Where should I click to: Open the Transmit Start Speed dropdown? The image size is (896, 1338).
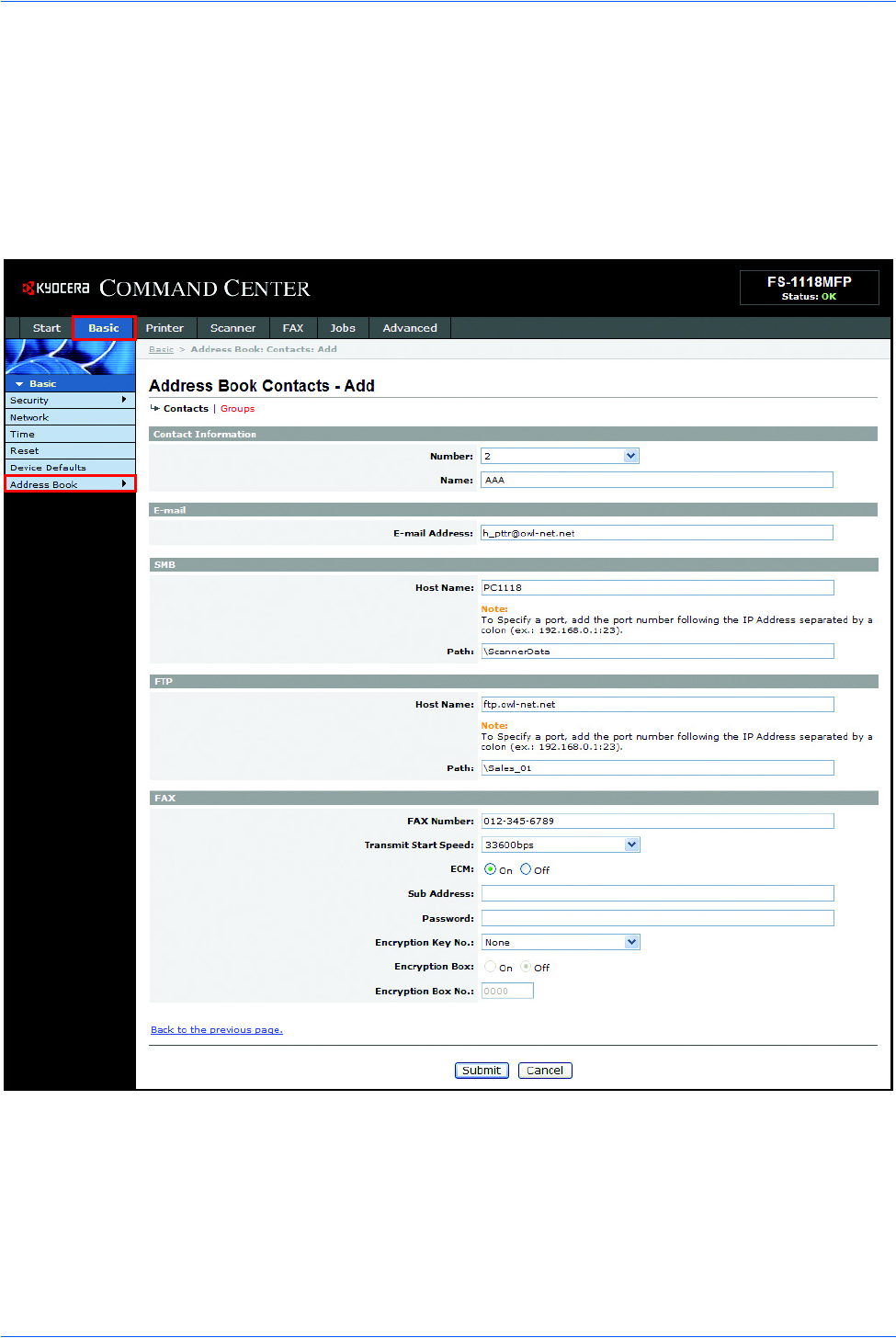point(560,845)
